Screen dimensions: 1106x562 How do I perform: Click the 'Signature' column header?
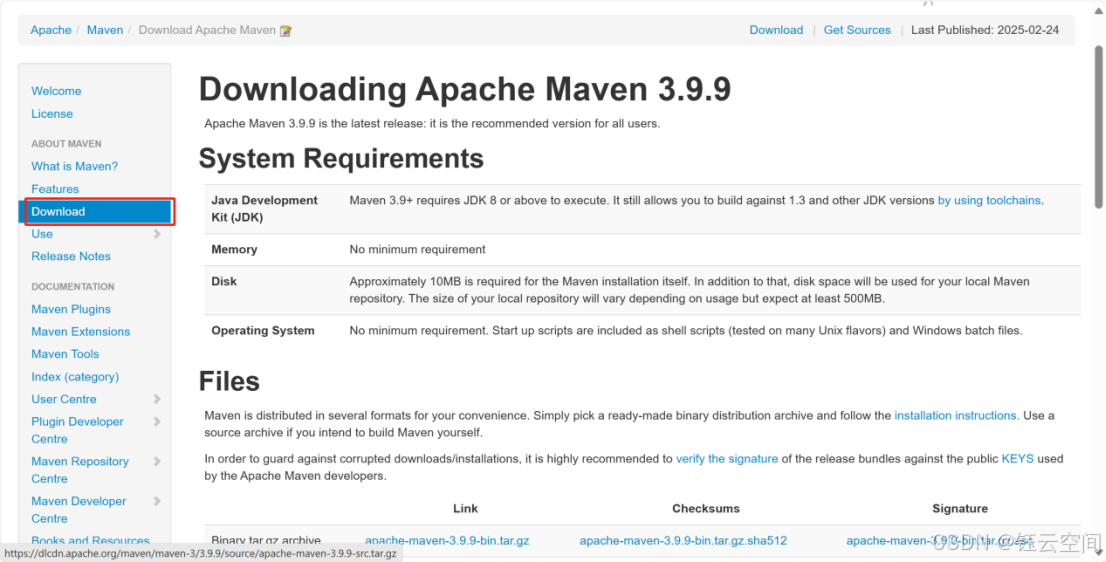coord(959,508)
